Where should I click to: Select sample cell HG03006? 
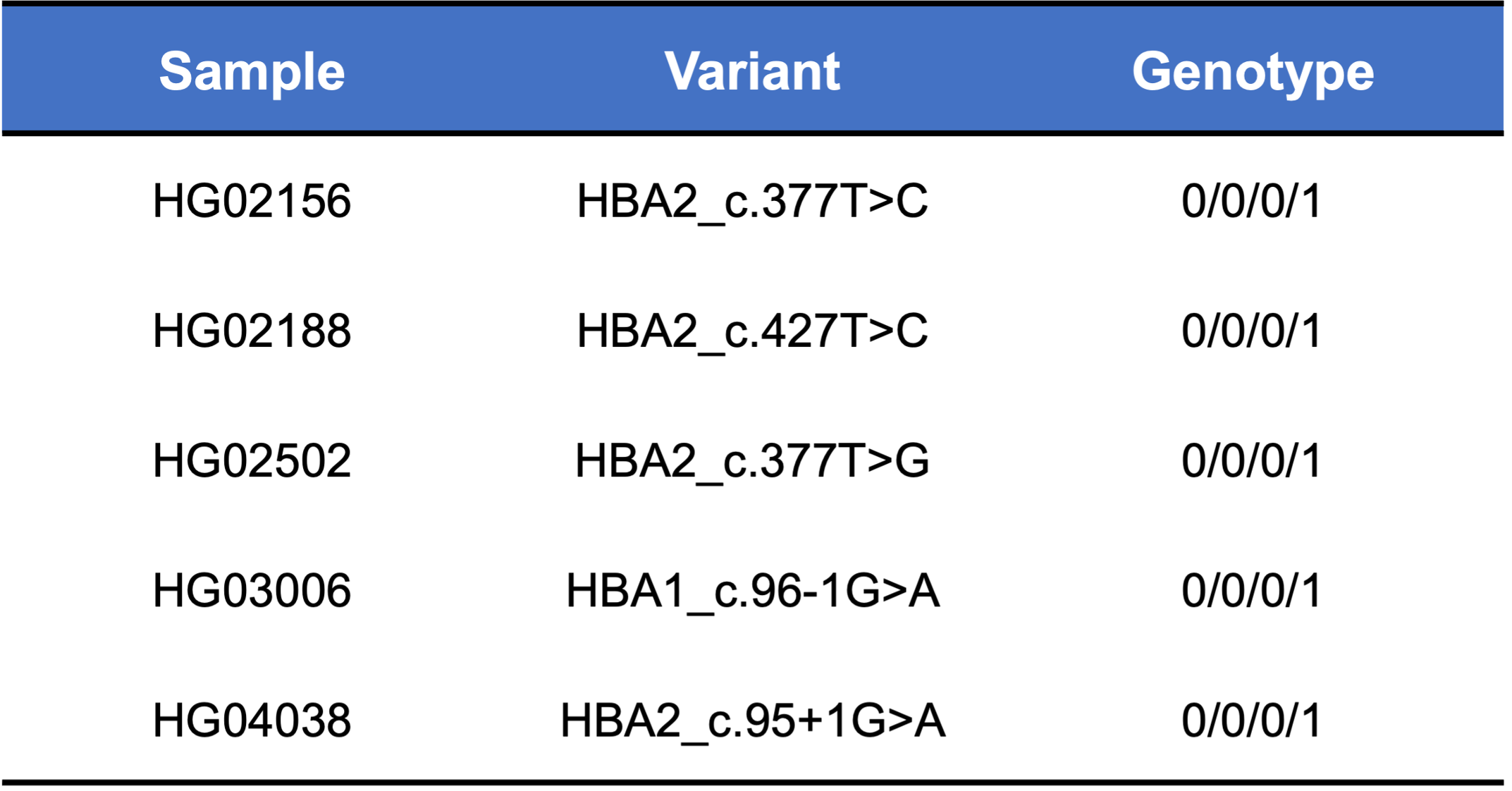coord(252,590)
